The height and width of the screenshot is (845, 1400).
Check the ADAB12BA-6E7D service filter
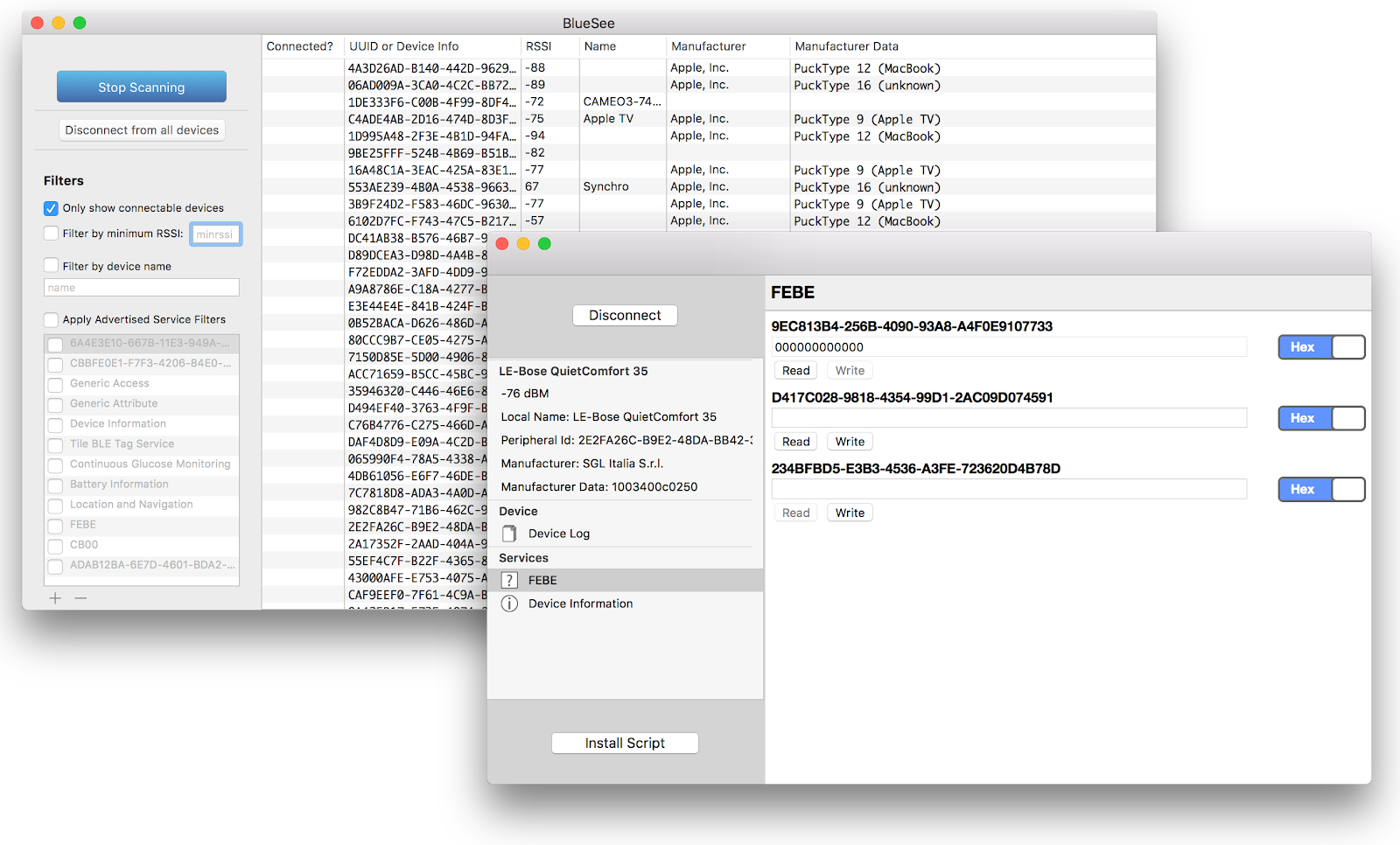(55, 565)
